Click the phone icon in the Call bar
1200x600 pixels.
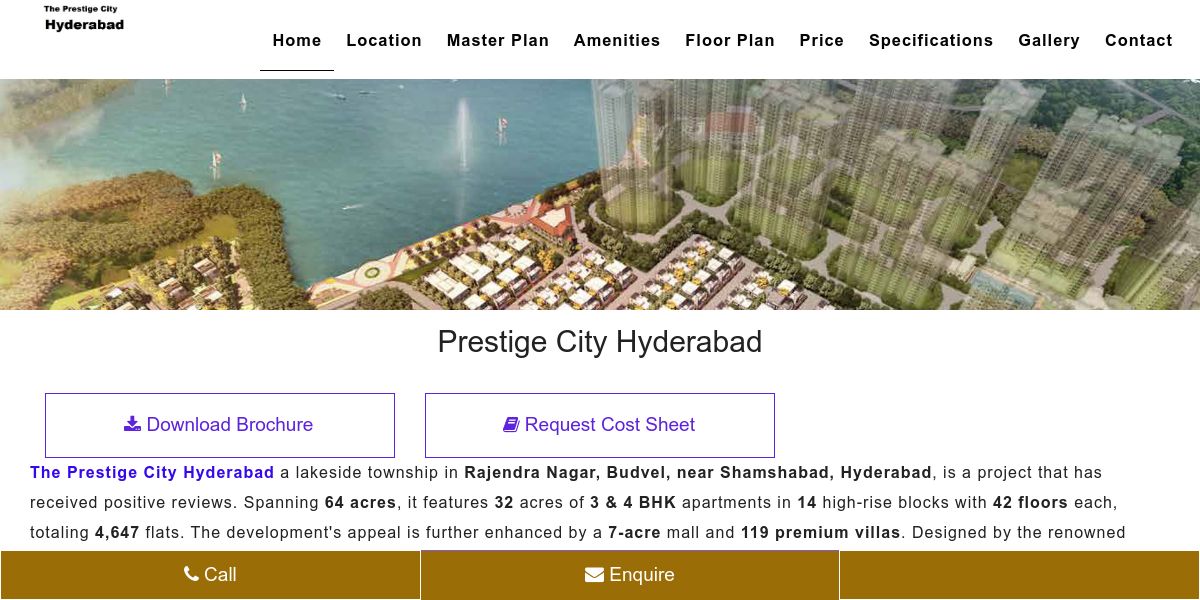click(x=191, y=574)
